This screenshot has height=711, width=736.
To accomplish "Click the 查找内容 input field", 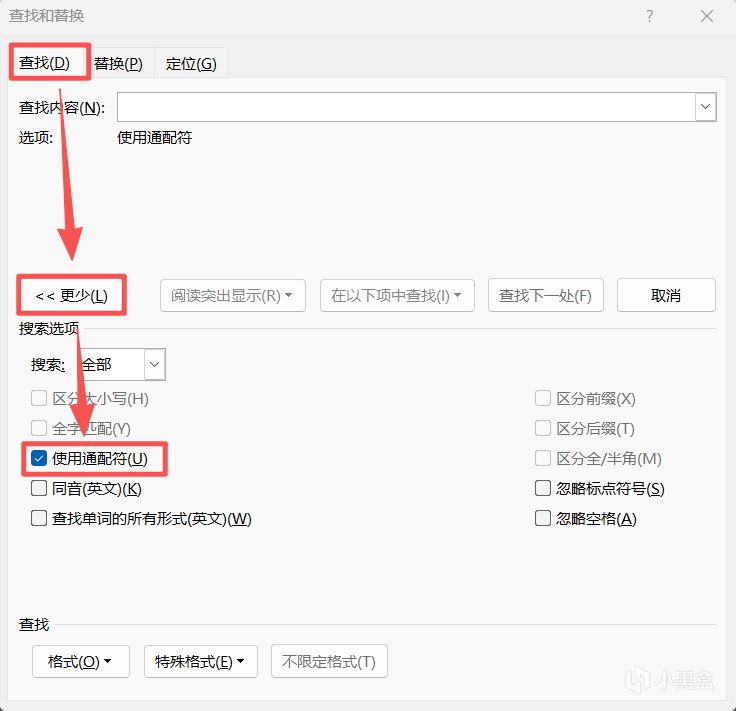I will (x=406, y=107).
